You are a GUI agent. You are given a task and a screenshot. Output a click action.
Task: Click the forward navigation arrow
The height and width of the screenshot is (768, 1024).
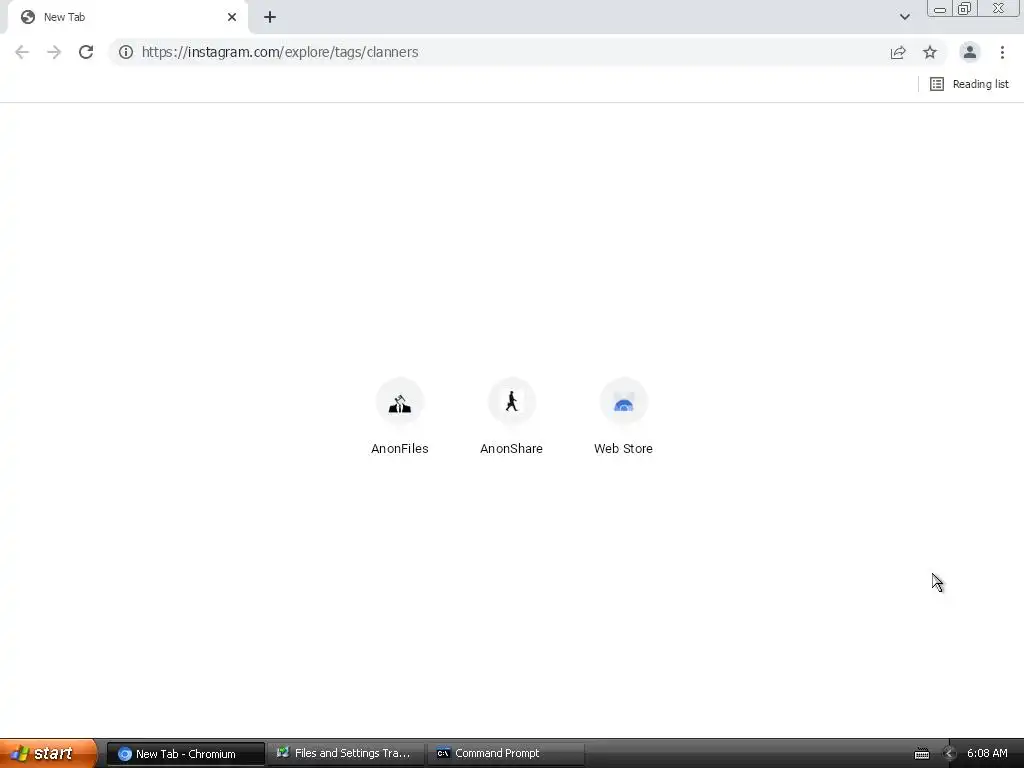(54, 52)
